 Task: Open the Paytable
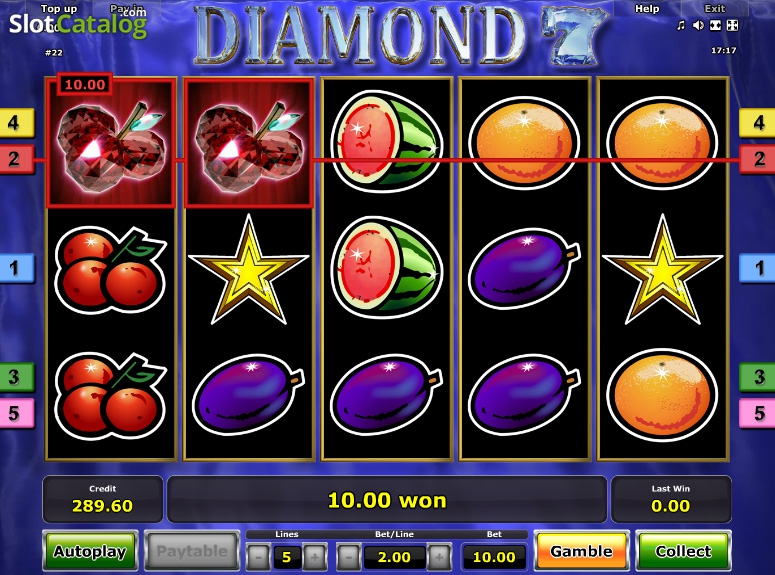[192, 551]
